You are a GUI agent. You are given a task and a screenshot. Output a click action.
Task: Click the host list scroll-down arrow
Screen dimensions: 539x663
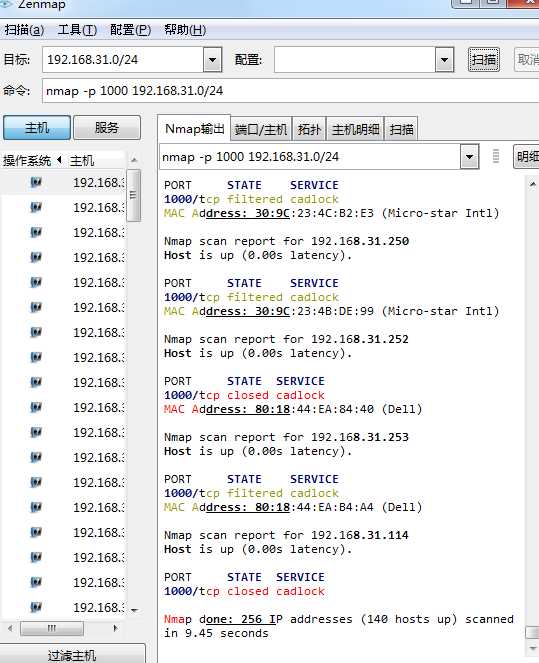pyautogui.click(x=134, y=610)
